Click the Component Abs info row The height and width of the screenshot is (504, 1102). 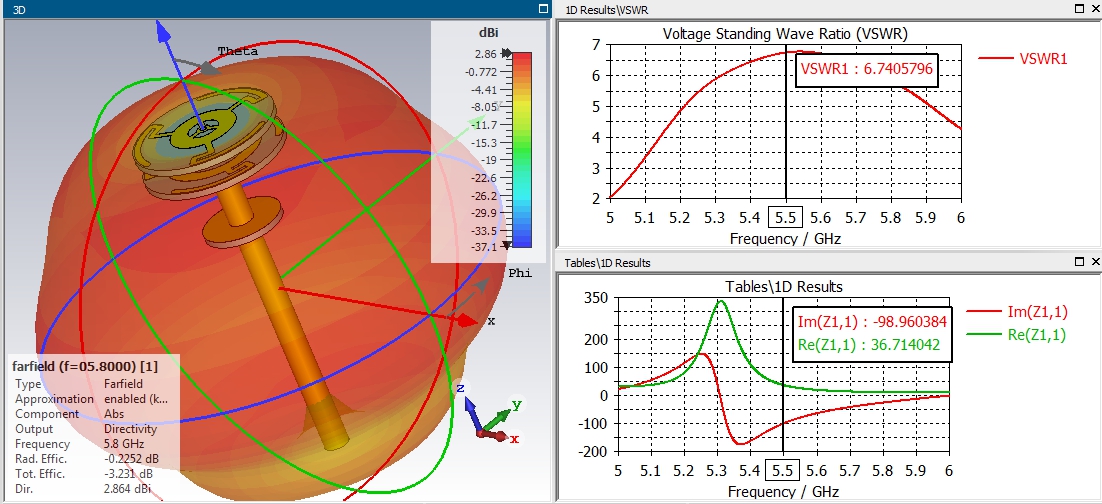pyautogui.click(x=90, y=414)
